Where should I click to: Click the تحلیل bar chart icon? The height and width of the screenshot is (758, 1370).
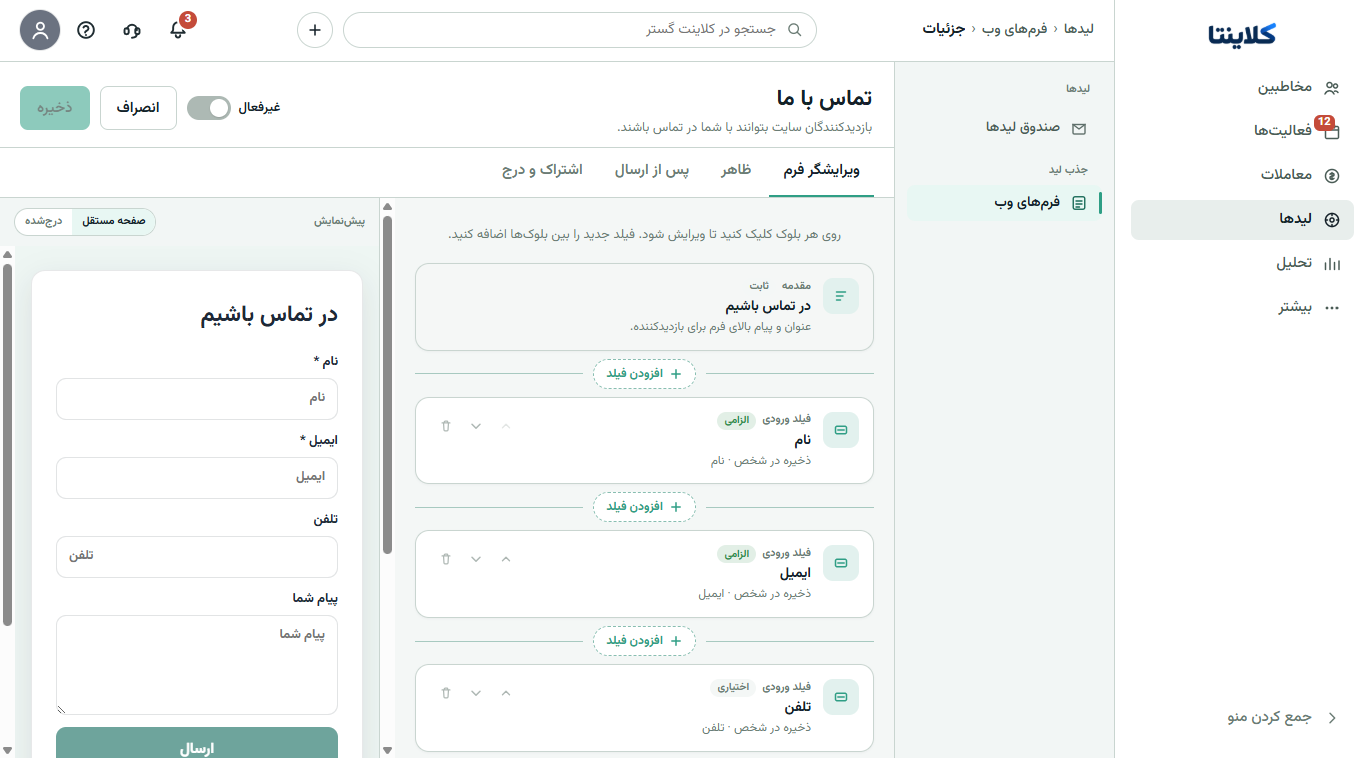coord(1331,264)
